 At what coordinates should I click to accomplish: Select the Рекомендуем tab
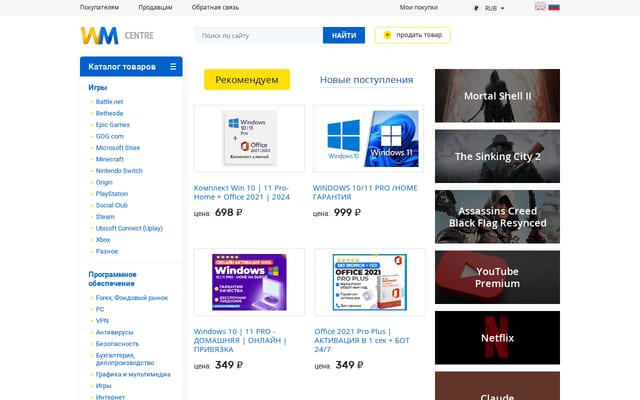(x=247, y=80)
